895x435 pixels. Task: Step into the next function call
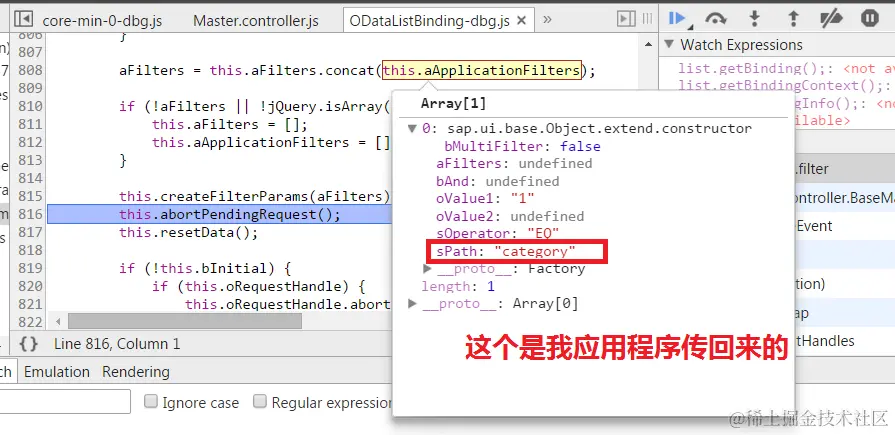(755, 19)
